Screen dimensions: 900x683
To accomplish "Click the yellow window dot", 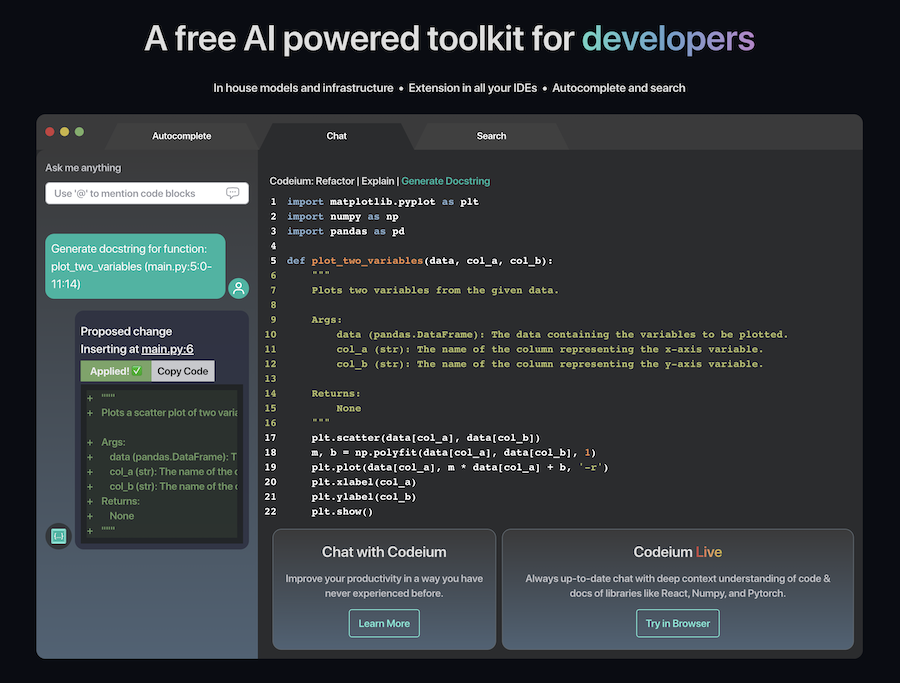I will click(x=64, y=131).
